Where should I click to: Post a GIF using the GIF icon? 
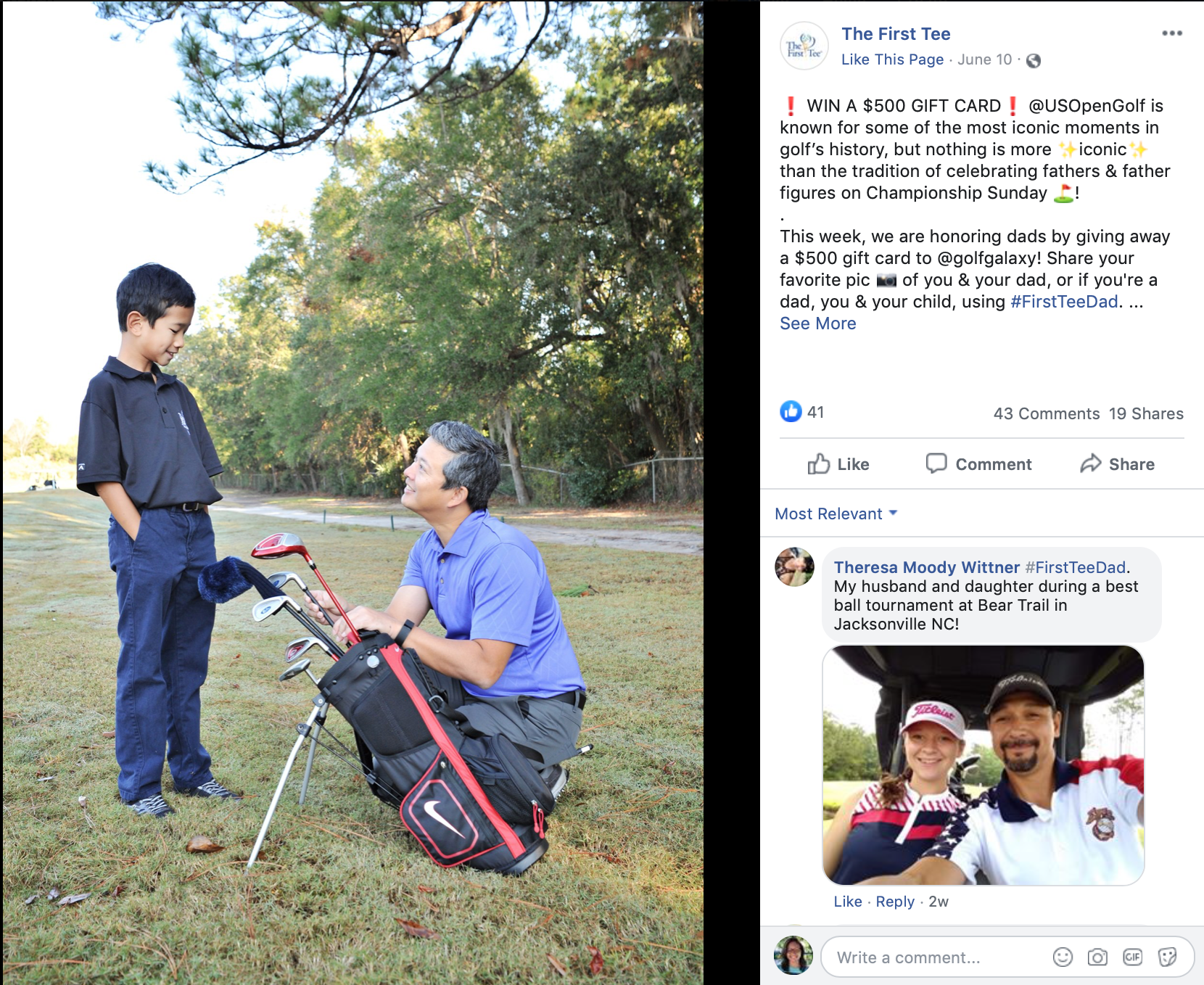coord(1132,957)
